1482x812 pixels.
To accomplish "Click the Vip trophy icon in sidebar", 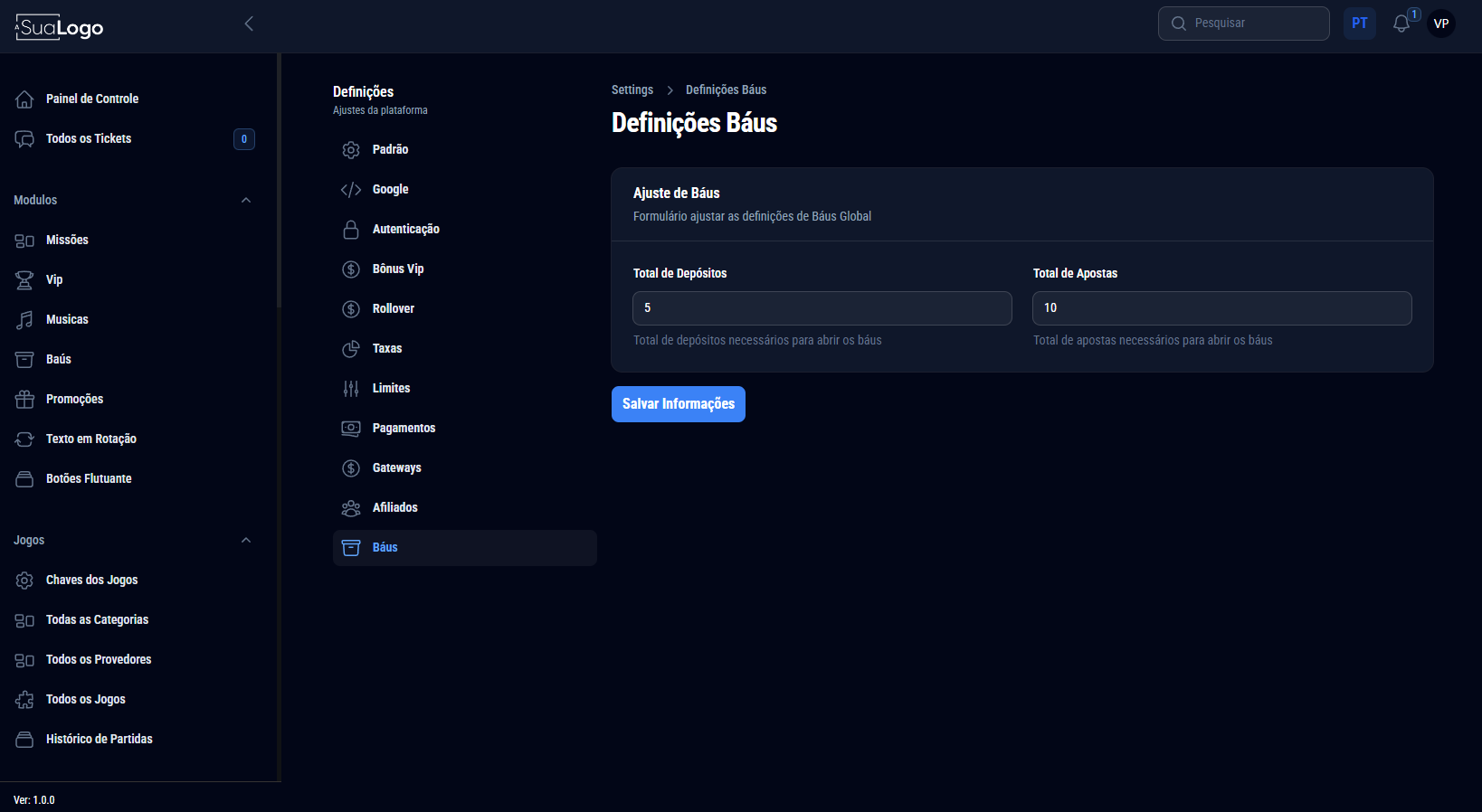I will pos(24,280).
